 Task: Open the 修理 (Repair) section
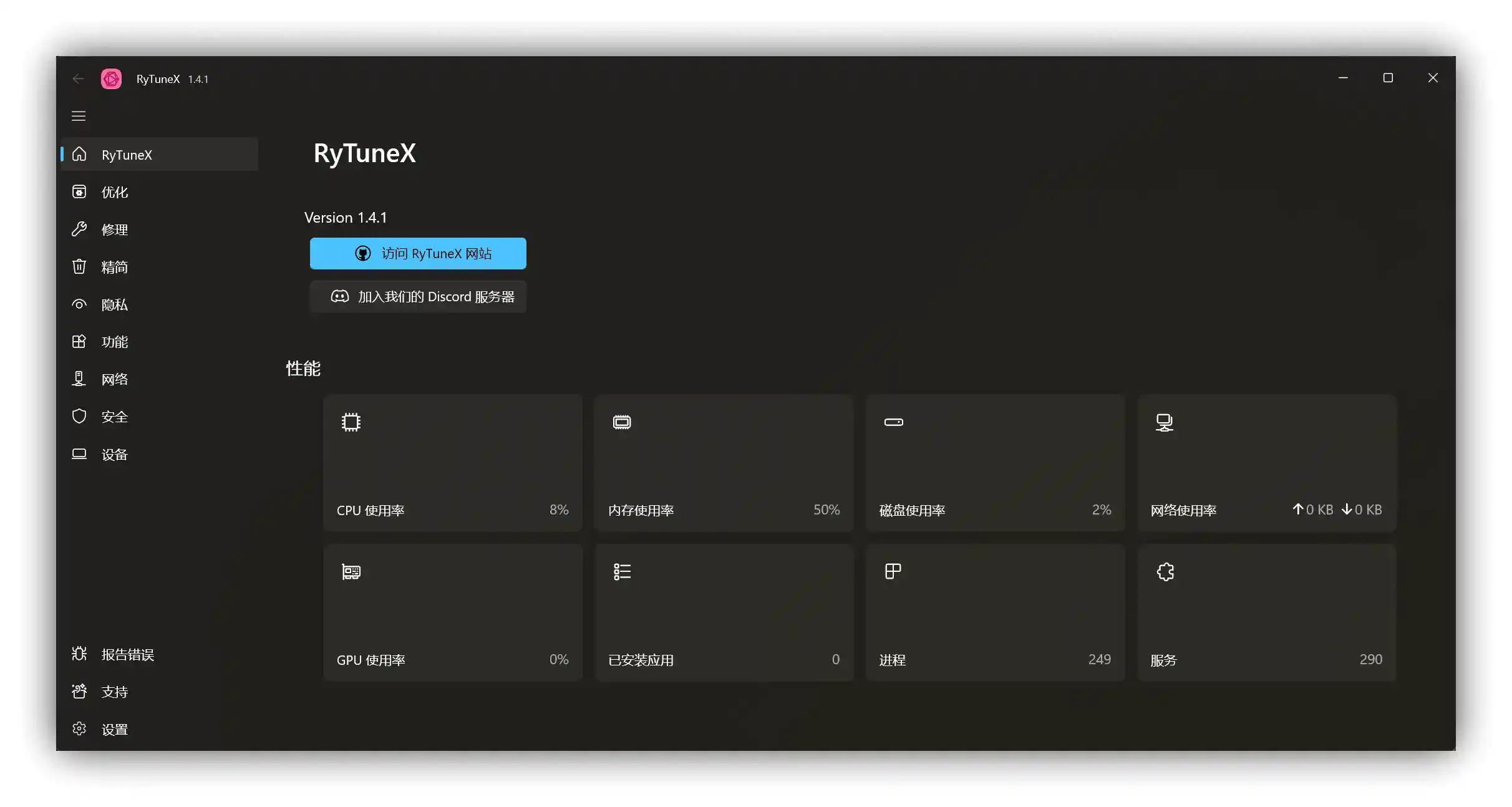159,229
